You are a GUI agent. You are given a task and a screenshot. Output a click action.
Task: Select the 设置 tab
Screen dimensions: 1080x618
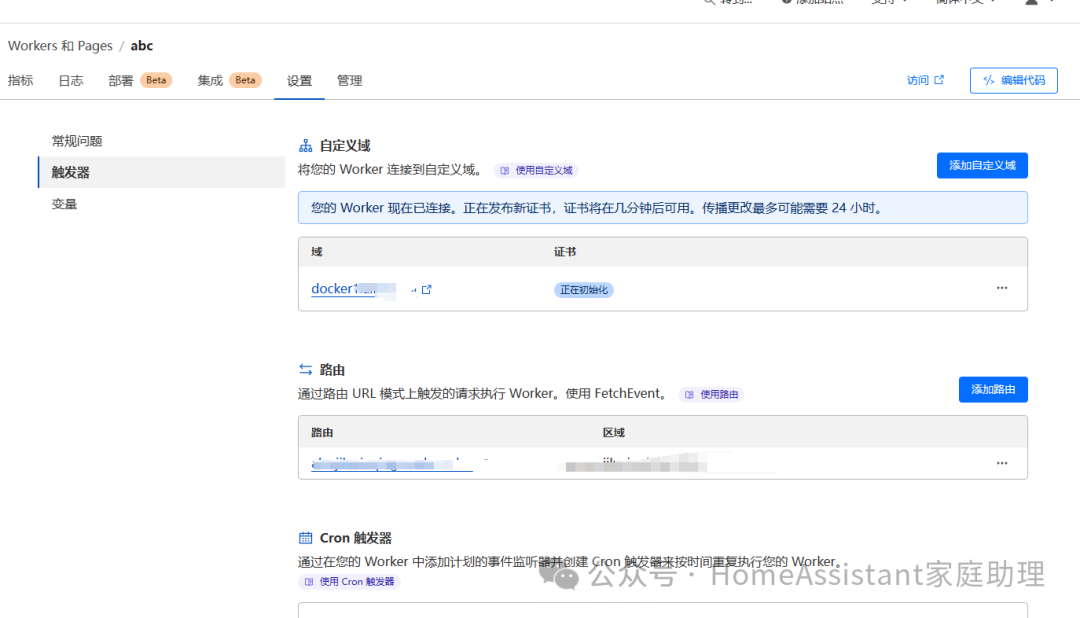299,81
